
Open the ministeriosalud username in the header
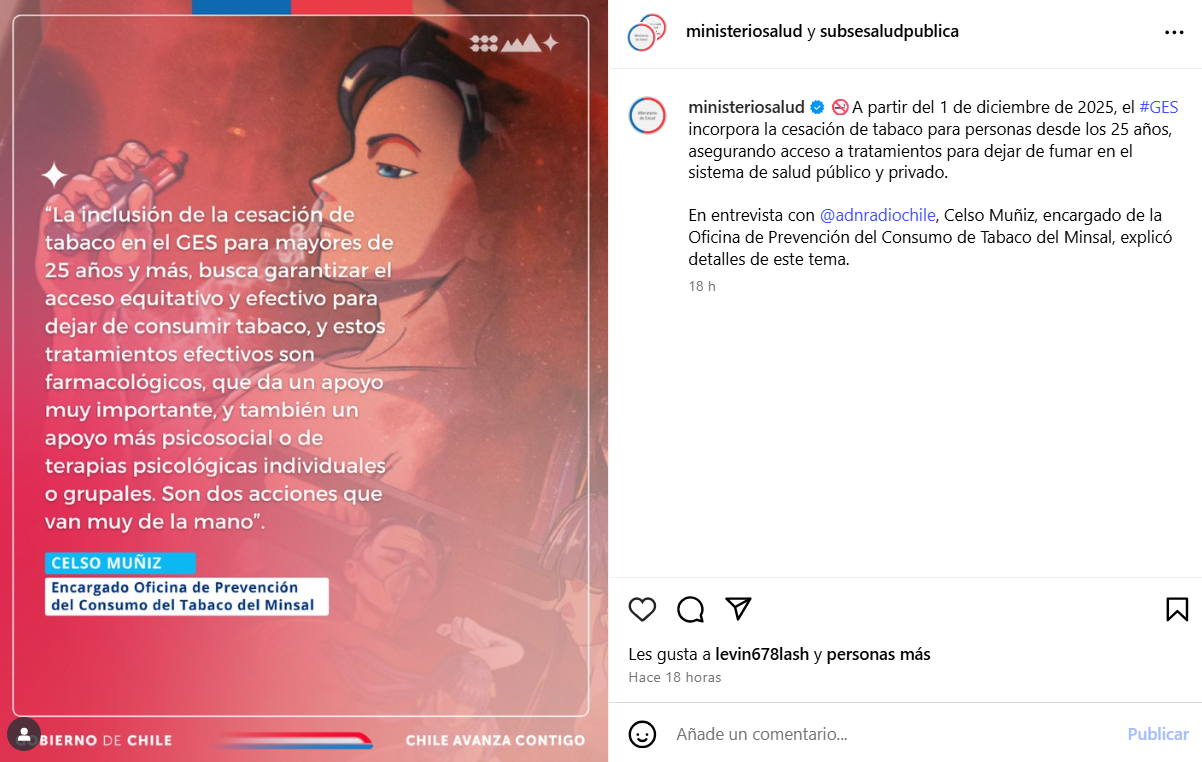click(x=744, y=31)
